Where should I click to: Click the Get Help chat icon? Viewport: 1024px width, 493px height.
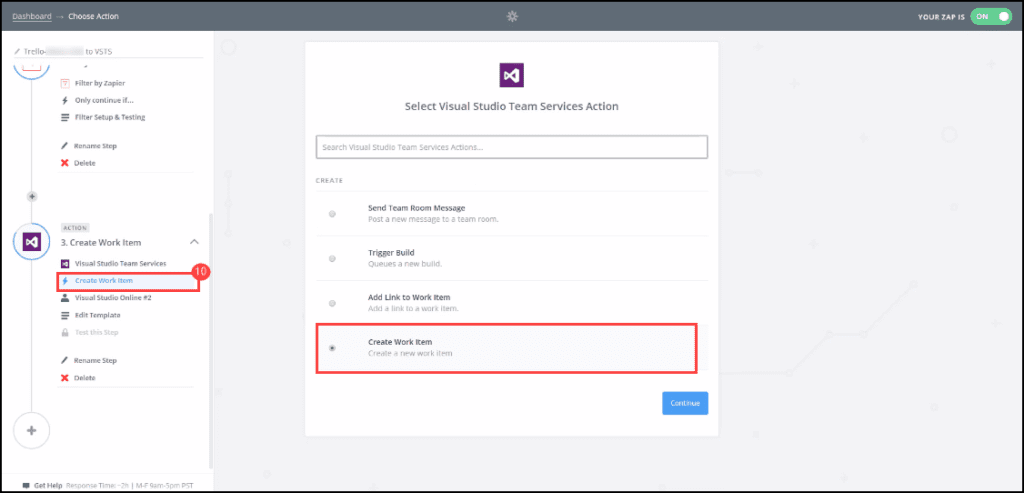pos(26,485)
